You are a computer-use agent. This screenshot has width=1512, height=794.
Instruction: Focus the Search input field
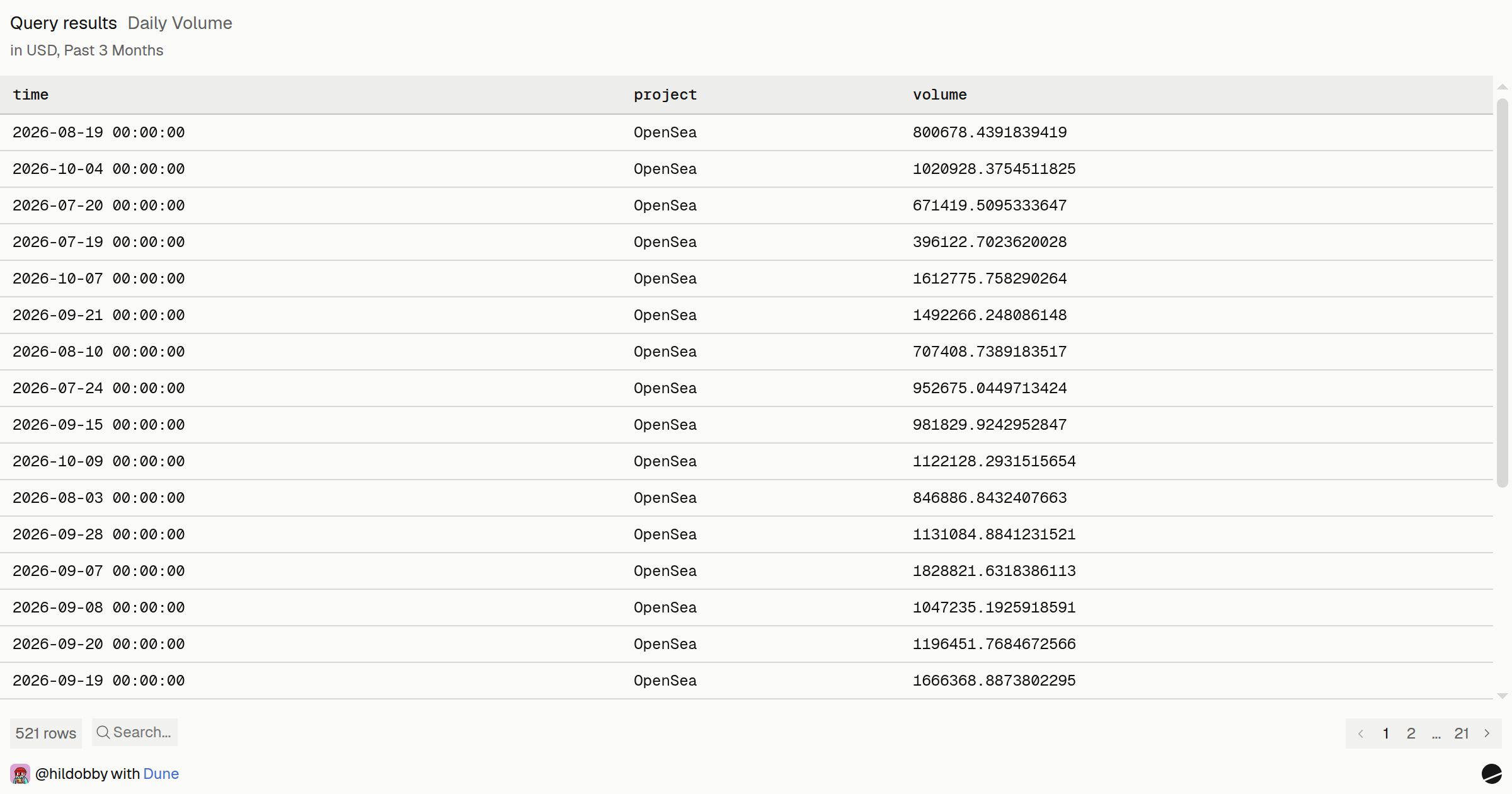pyautogui.click(x=135, y=732)
